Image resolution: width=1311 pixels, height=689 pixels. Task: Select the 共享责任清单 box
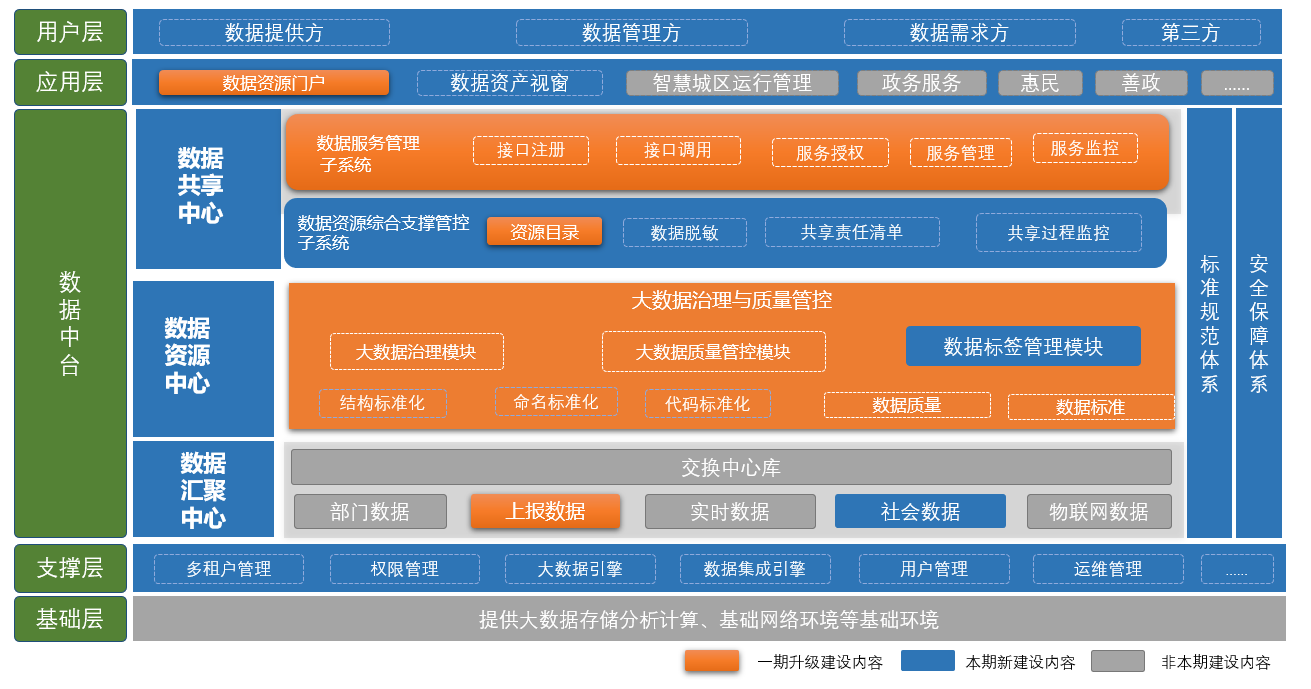[x=851, y=232]
